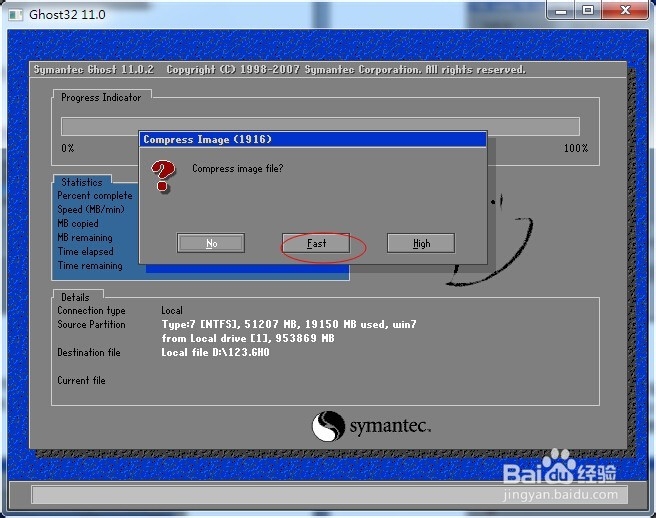Click the Symantec Ghost 11.0.2 copyright header
Viewport: 656px width, 518px height.
tap(279, 69)
